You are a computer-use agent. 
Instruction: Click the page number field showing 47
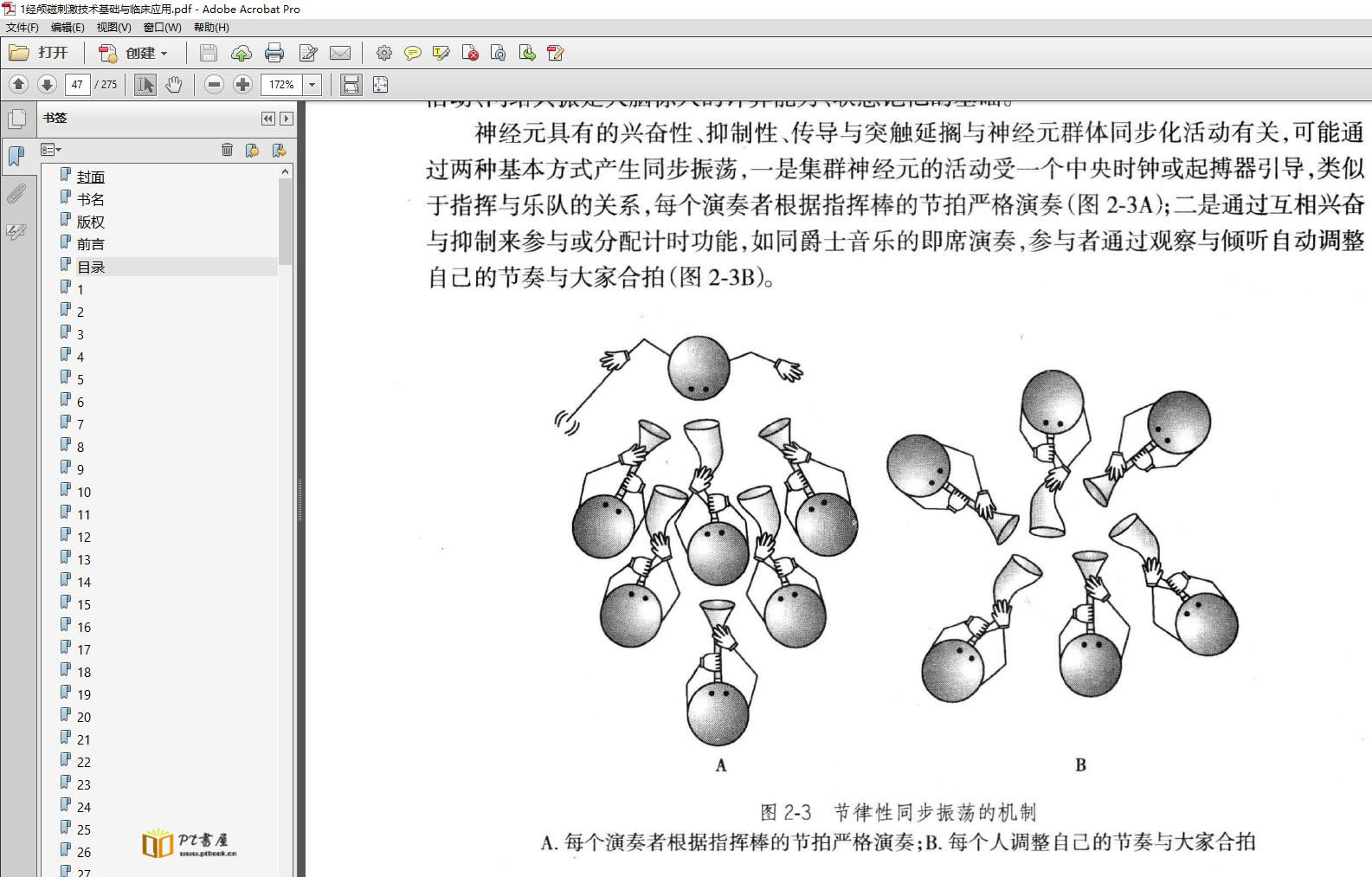(77, 84)
